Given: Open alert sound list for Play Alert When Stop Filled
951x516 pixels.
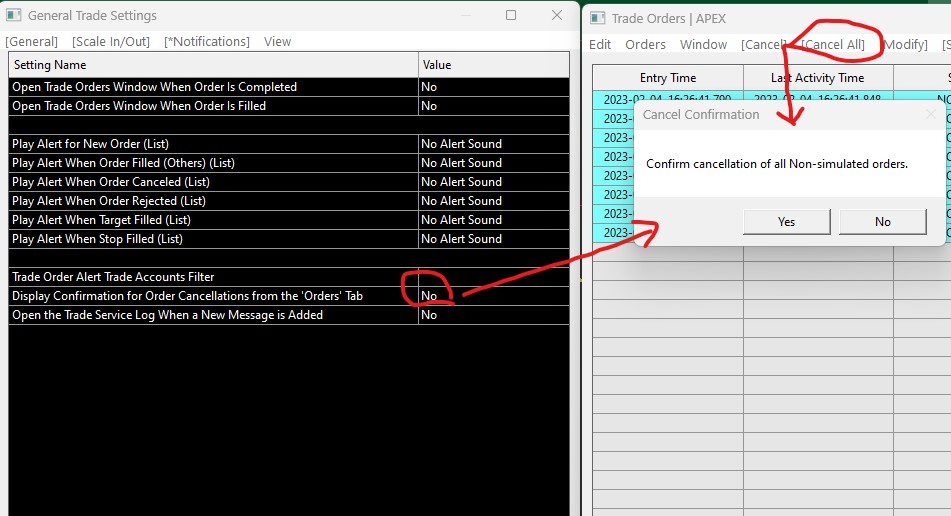Looking at the screenshot, I should coord(494,239).
